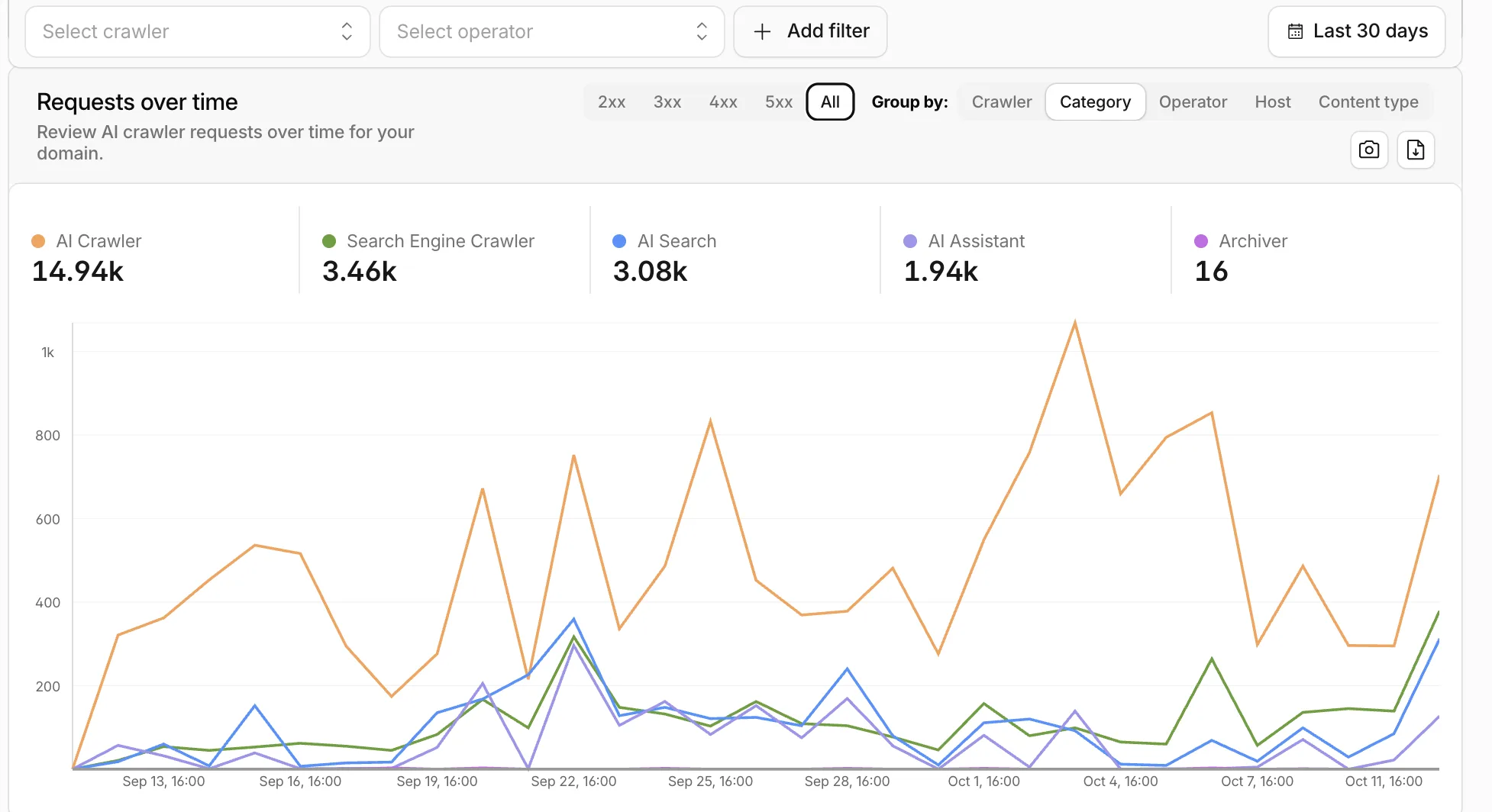This screenshot has width=1492, height=812.
Task: Click the blue AI Search legend dot
Action: [x=619, y=241]
